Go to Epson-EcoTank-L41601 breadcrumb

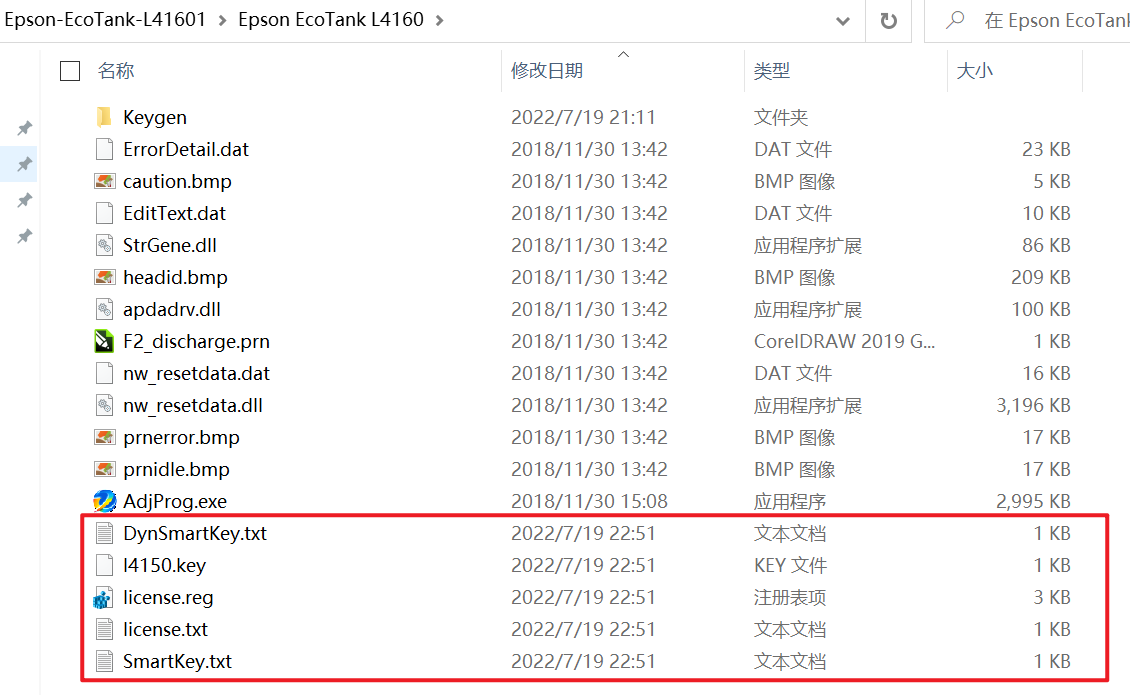(x=105, y=19)
